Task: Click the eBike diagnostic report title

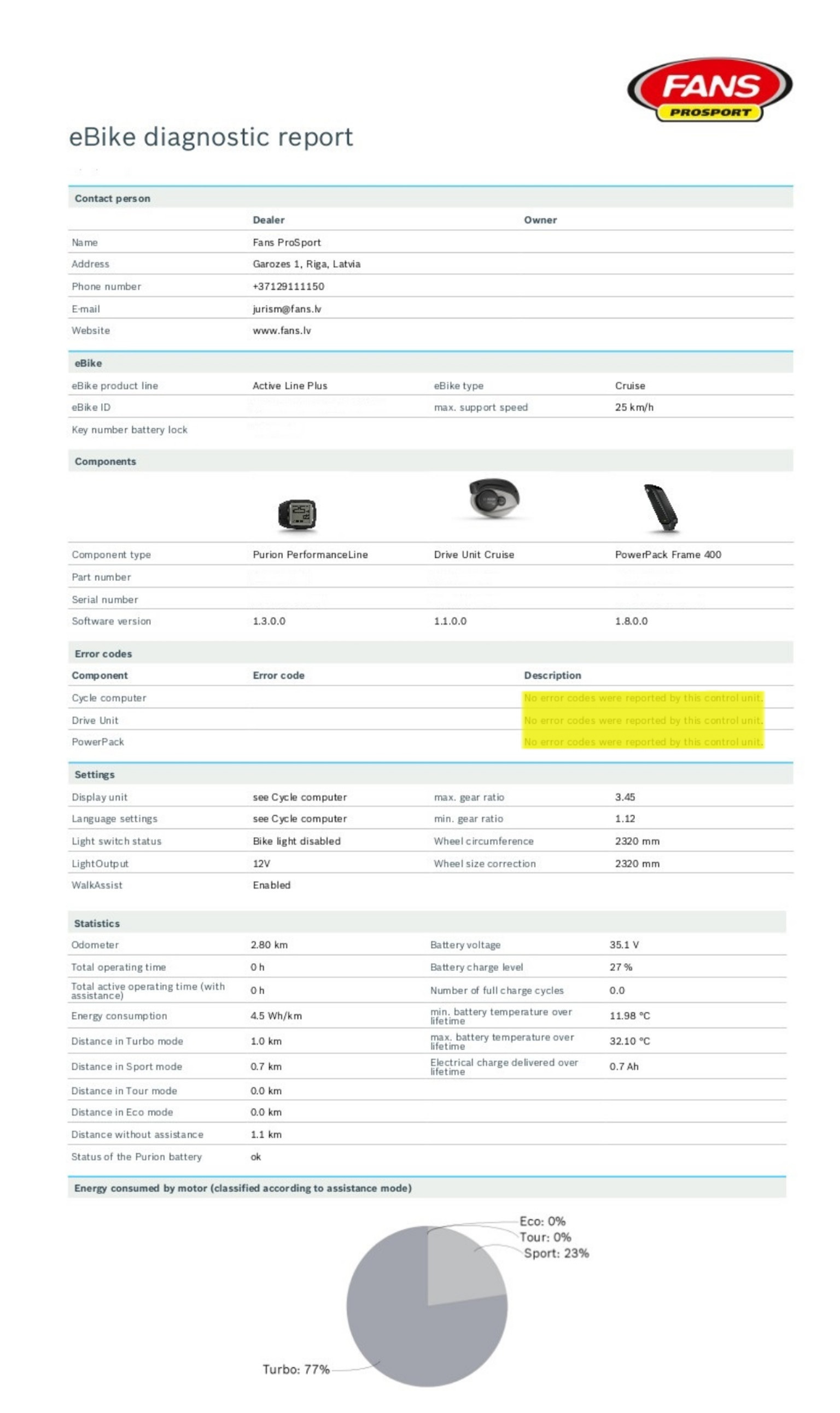Action: click(x=211, y=137)
